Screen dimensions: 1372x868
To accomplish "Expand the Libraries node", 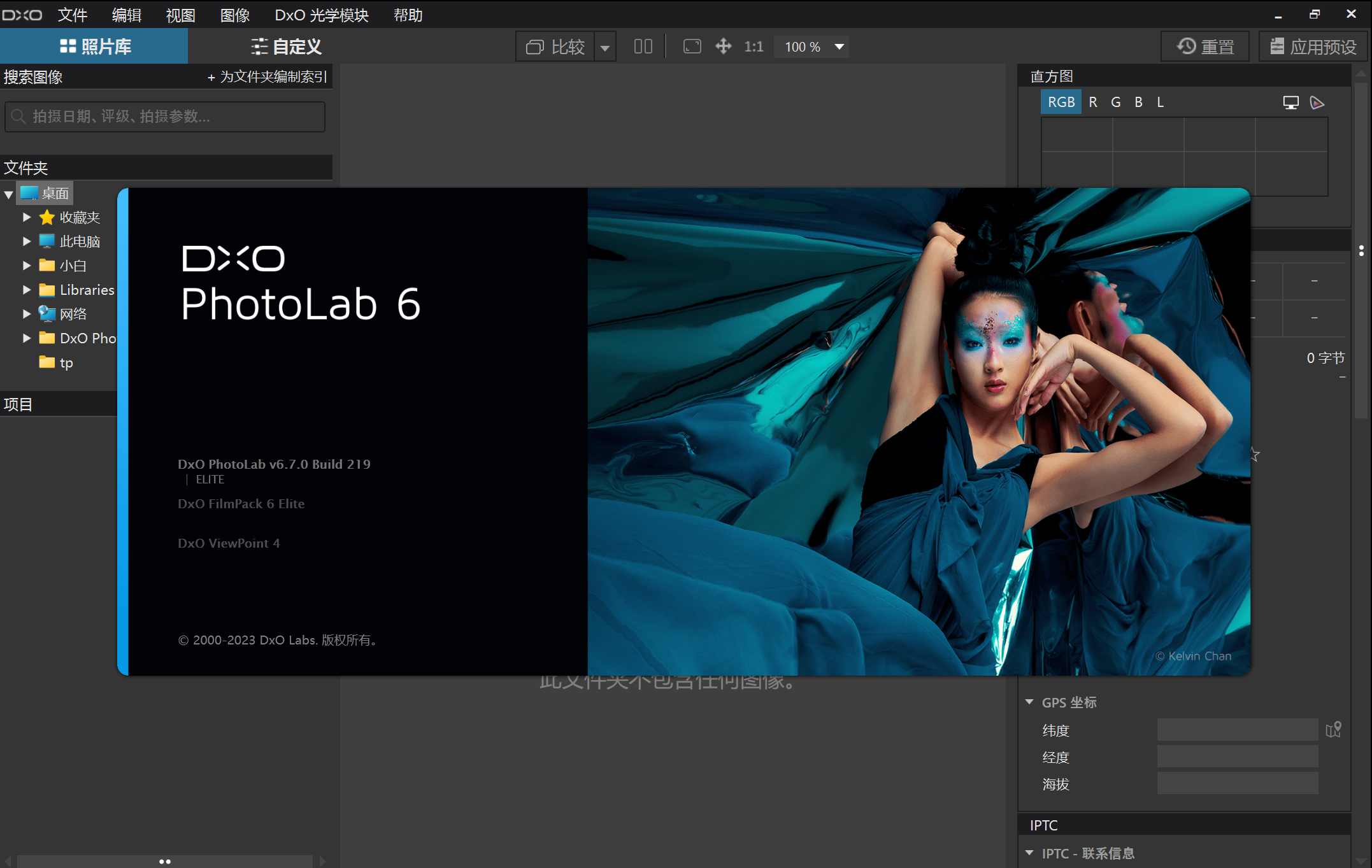I will coord(27,290).
